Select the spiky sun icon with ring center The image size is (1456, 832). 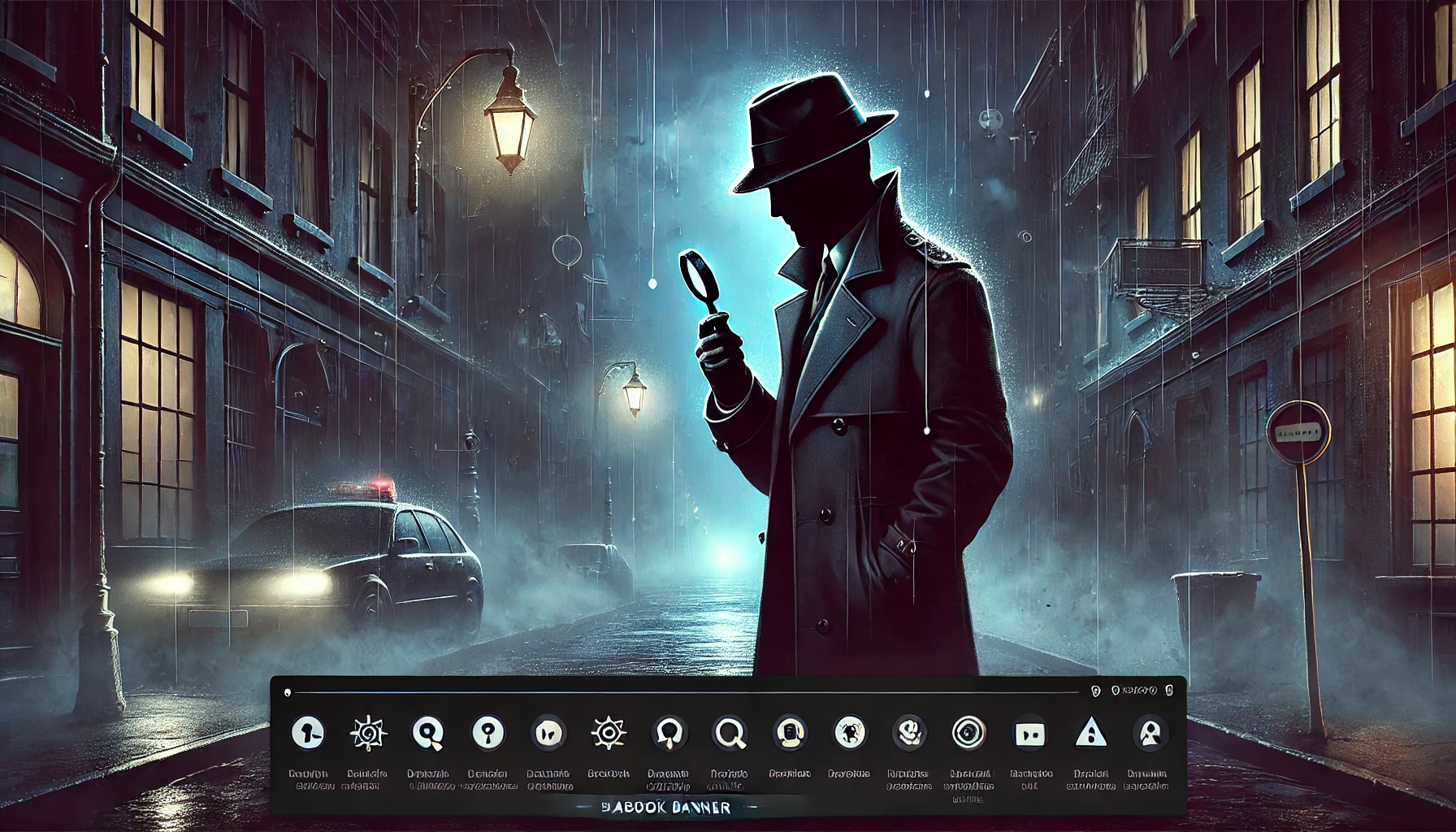[607, 734]
